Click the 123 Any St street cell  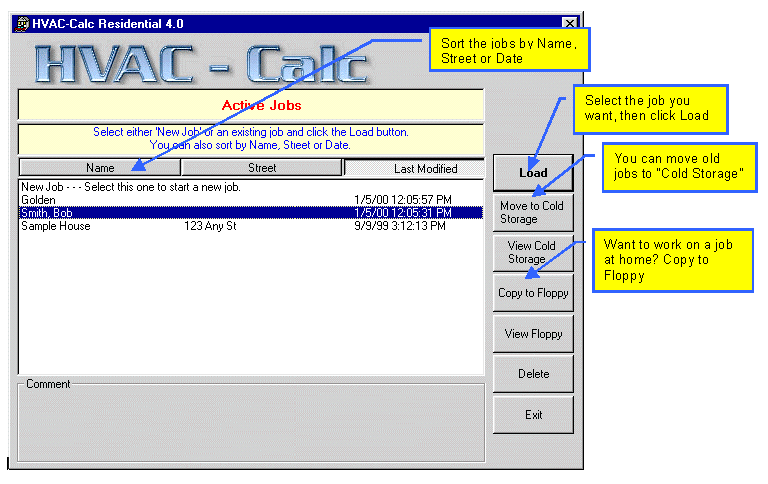[x=210, y=226]
